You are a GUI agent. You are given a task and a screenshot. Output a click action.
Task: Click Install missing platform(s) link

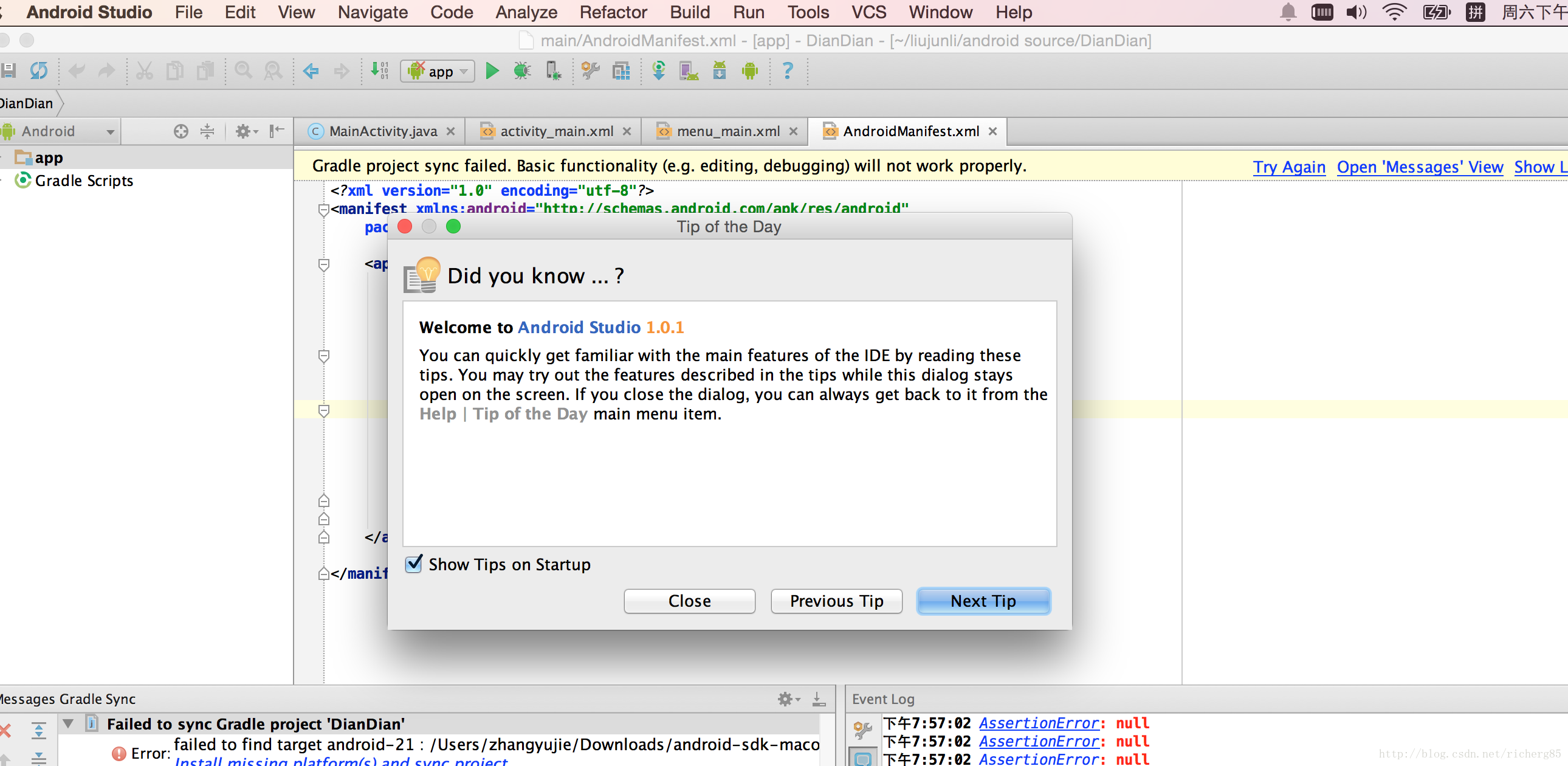341,761
